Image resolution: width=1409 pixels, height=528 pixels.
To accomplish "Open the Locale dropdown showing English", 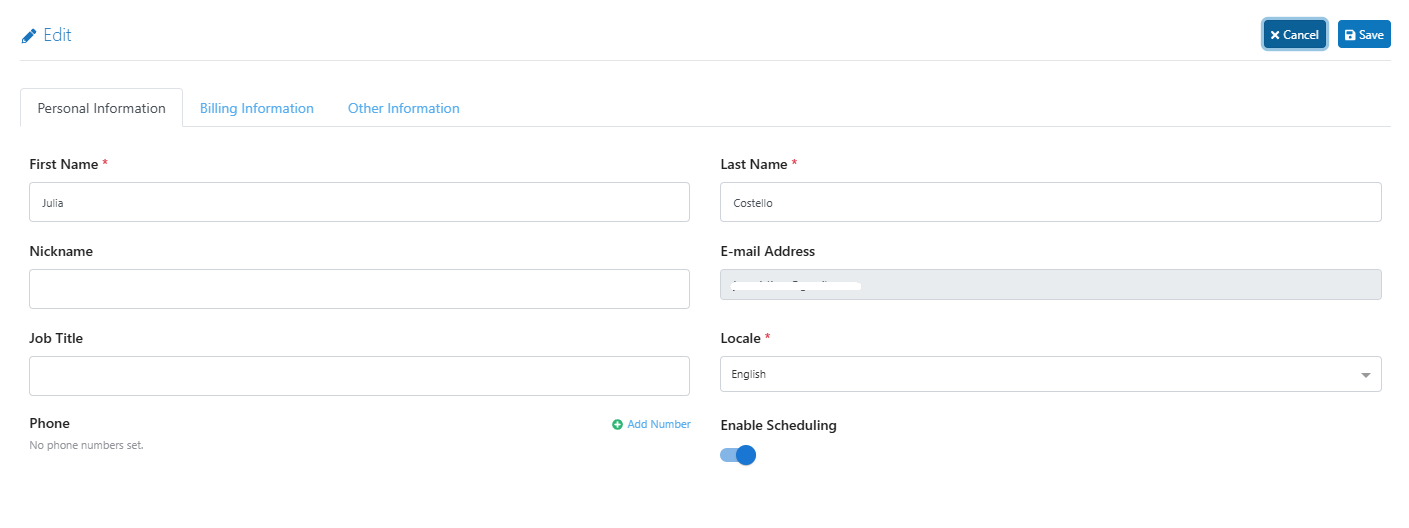I will coord(1051,374).
